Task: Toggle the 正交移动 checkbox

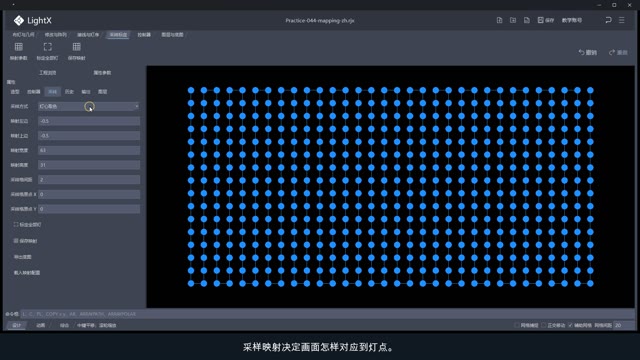Action: pyautogui.click(x=544, y=325)
